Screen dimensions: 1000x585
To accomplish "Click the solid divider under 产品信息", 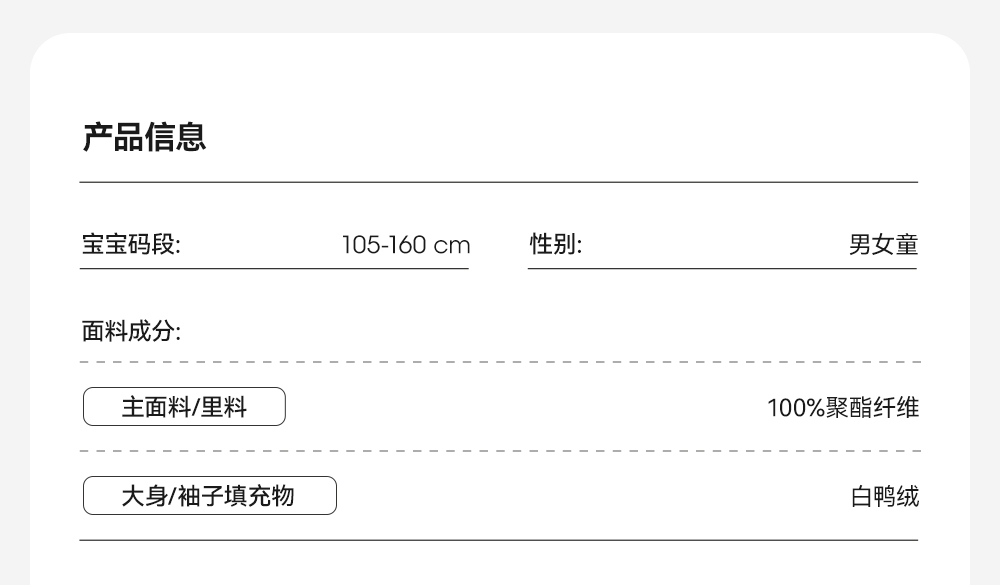I will (x=498, y=182).
